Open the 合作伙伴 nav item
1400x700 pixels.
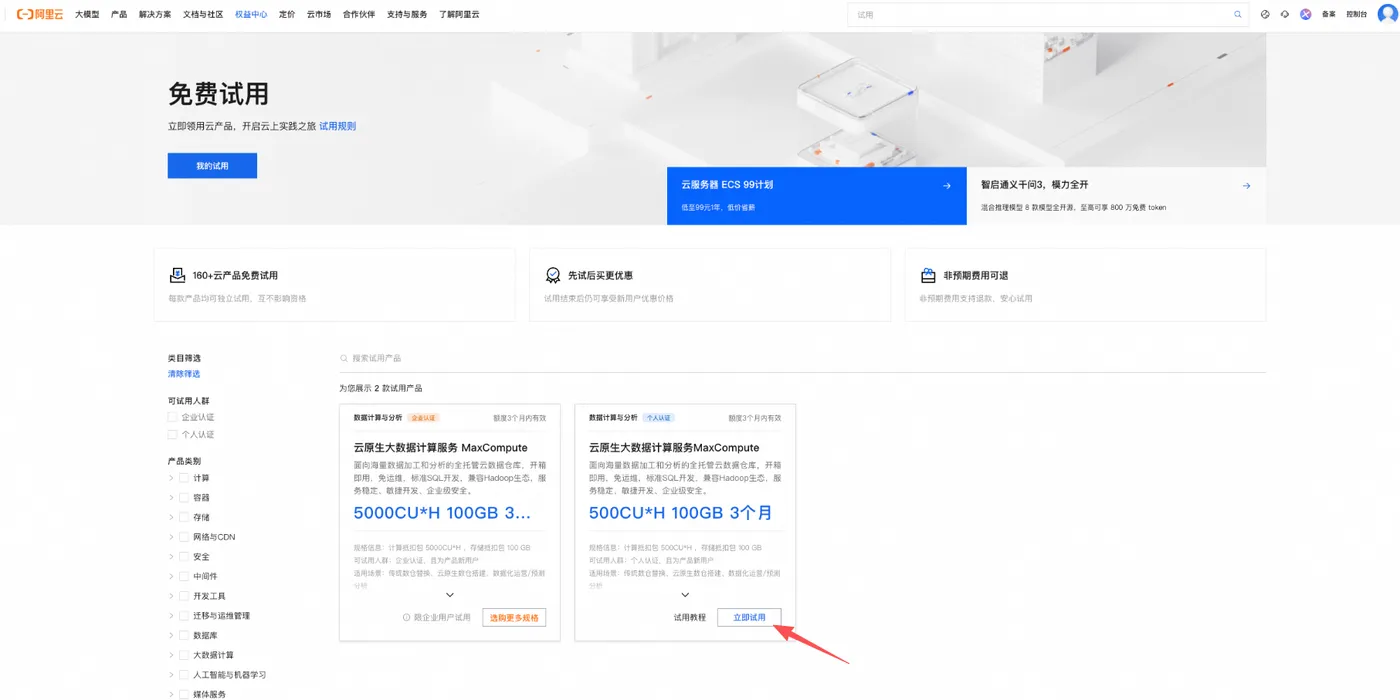tap(359, 15)
